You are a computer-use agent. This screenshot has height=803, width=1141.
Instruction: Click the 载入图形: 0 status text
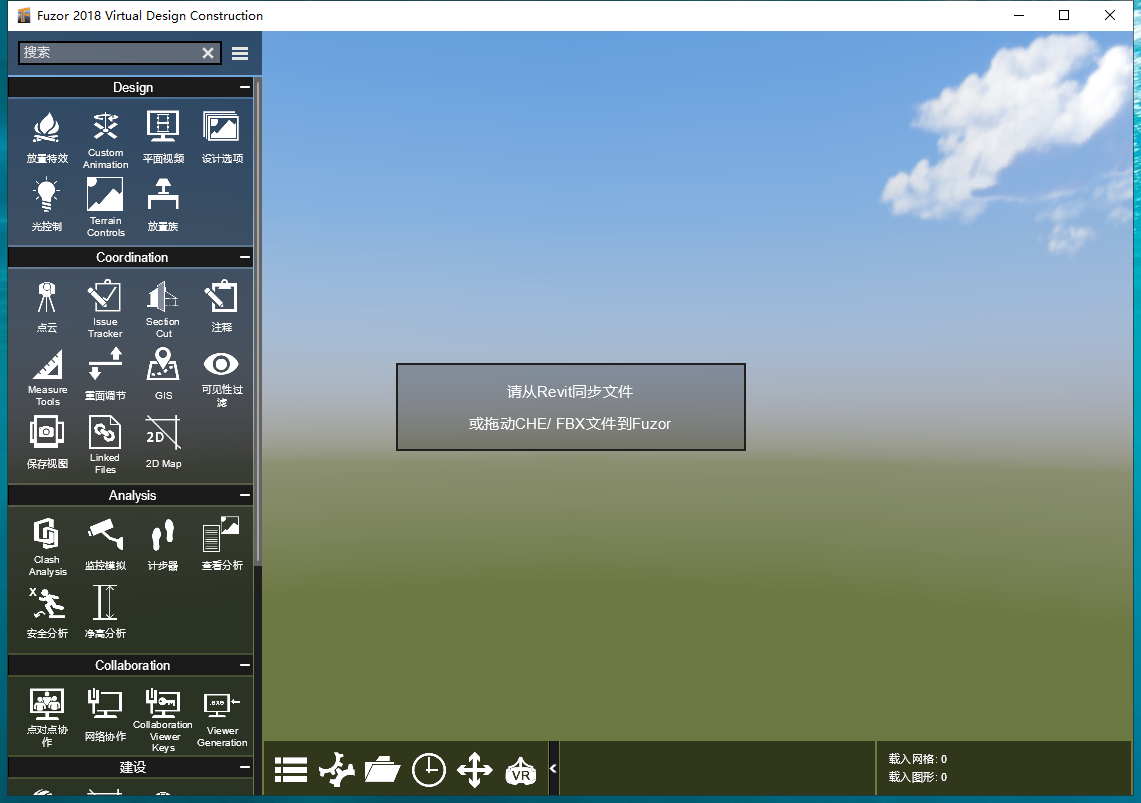pos(918,777)
